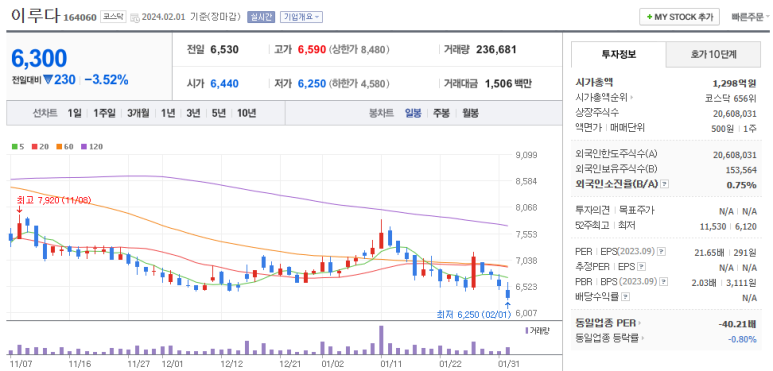Click the orange 60-day moving average legend
This screenshot has width=773, height=371.
(64, 146)
